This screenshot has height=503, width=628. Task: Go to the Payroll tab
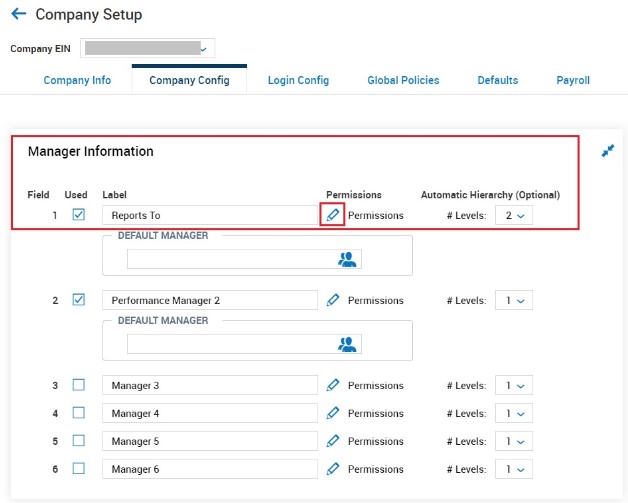click(x=573, y=80)
